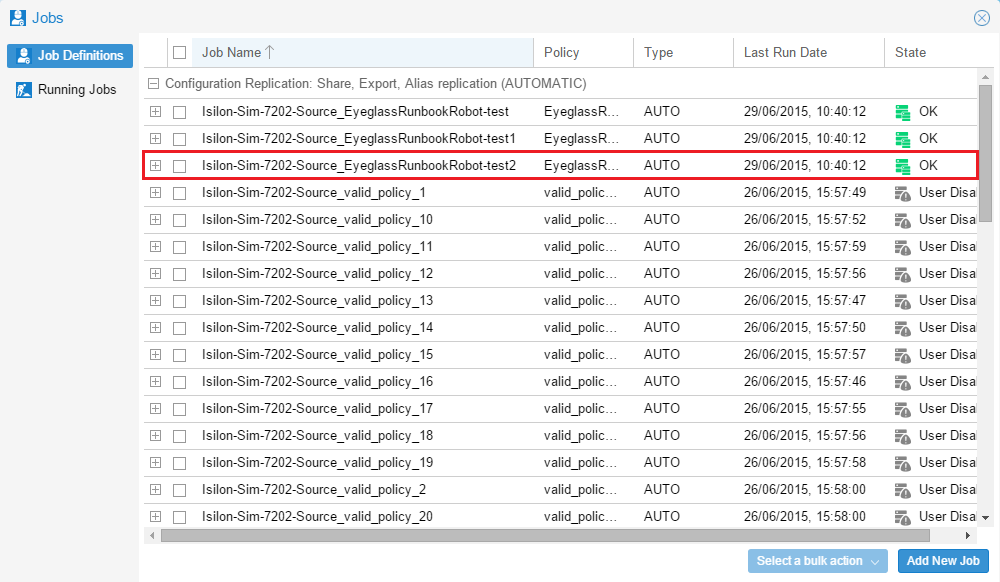
Task: Sort by the Policy column header
Action: [584, 52]
